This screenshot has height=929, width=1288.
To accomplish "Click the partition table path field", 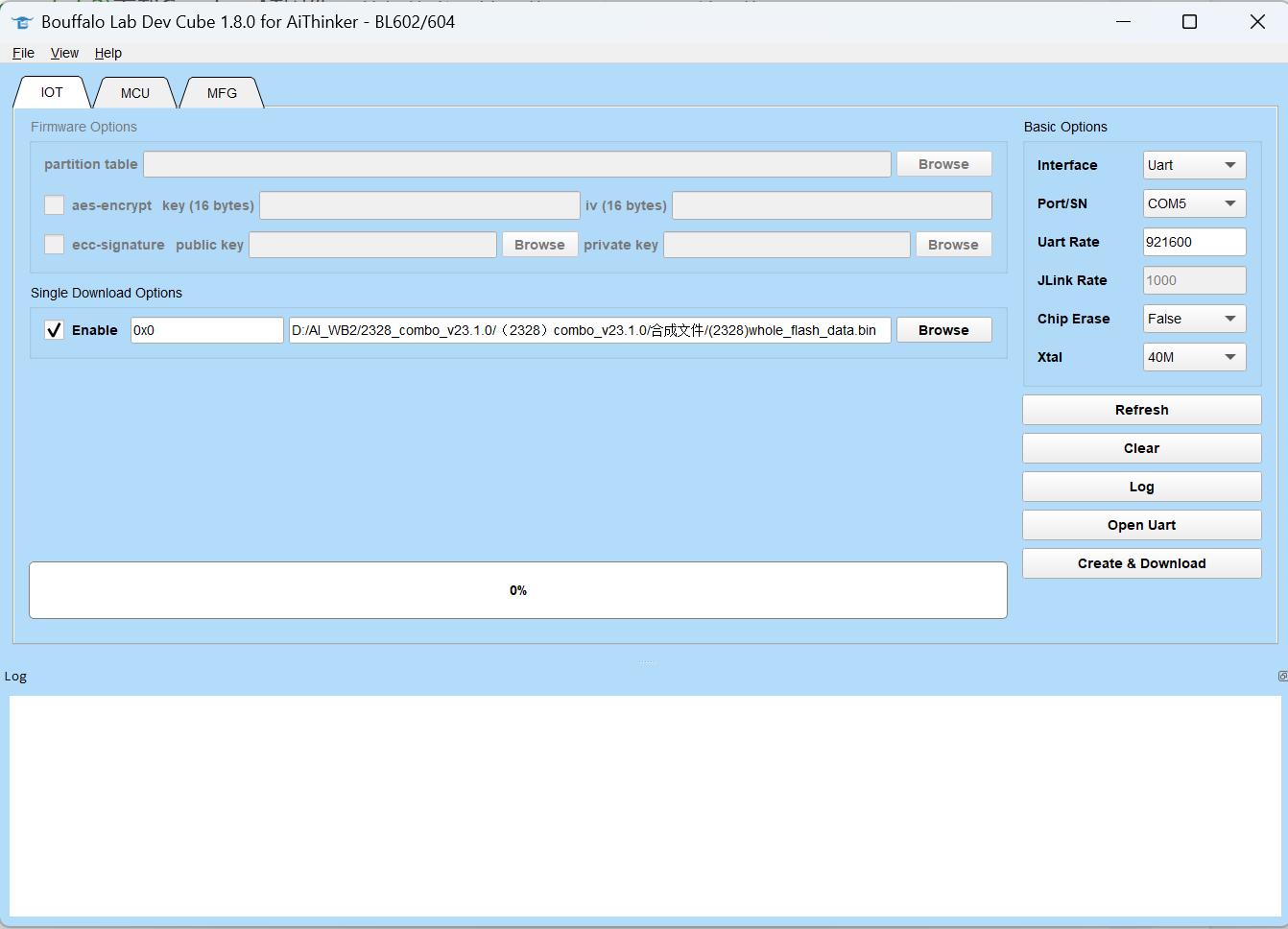I will [517, 164].
